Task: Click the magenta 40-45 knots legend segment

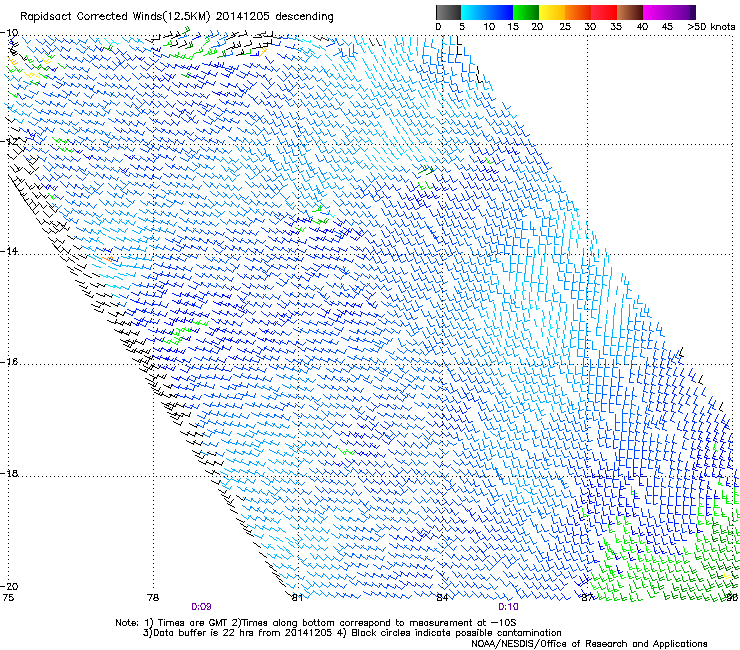Action: 656,12
